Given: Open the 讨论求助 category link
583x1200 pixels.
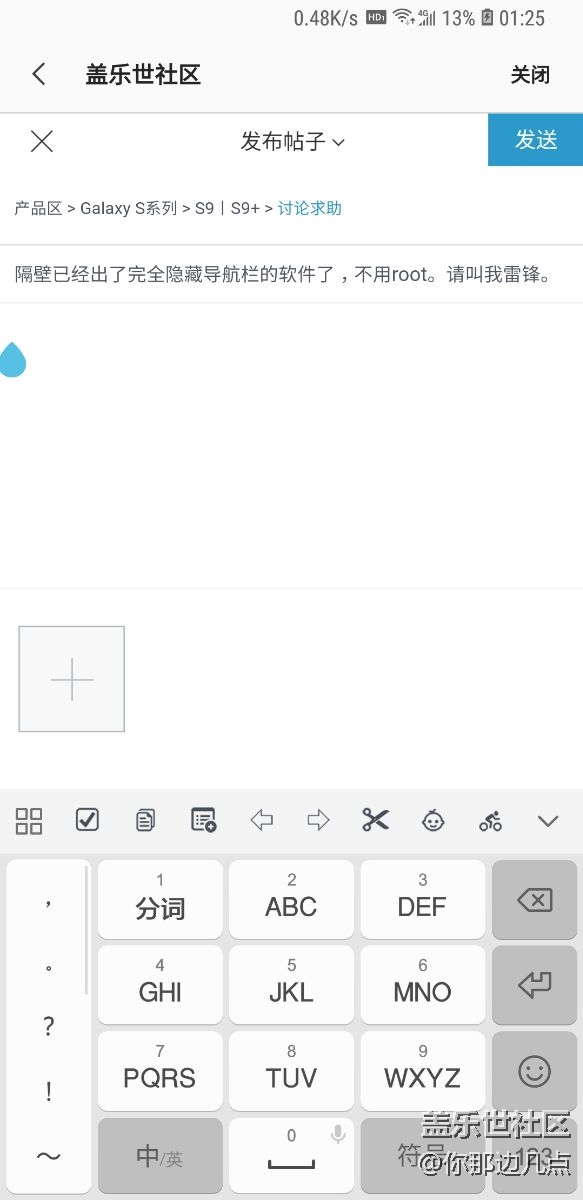Looking at the screenshot, I should [310, 208].
